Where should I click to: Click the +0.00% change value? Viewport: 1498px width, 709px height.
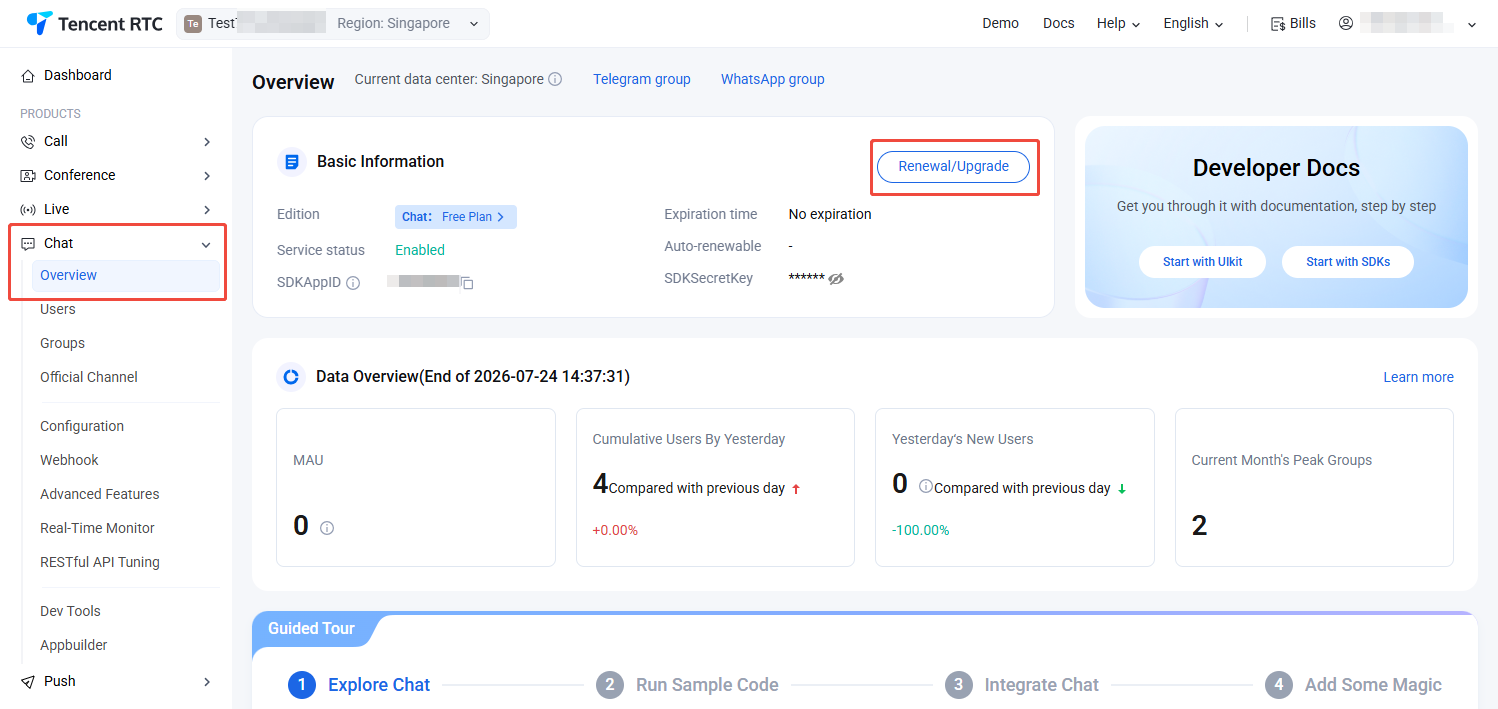(x=615, y=530)
